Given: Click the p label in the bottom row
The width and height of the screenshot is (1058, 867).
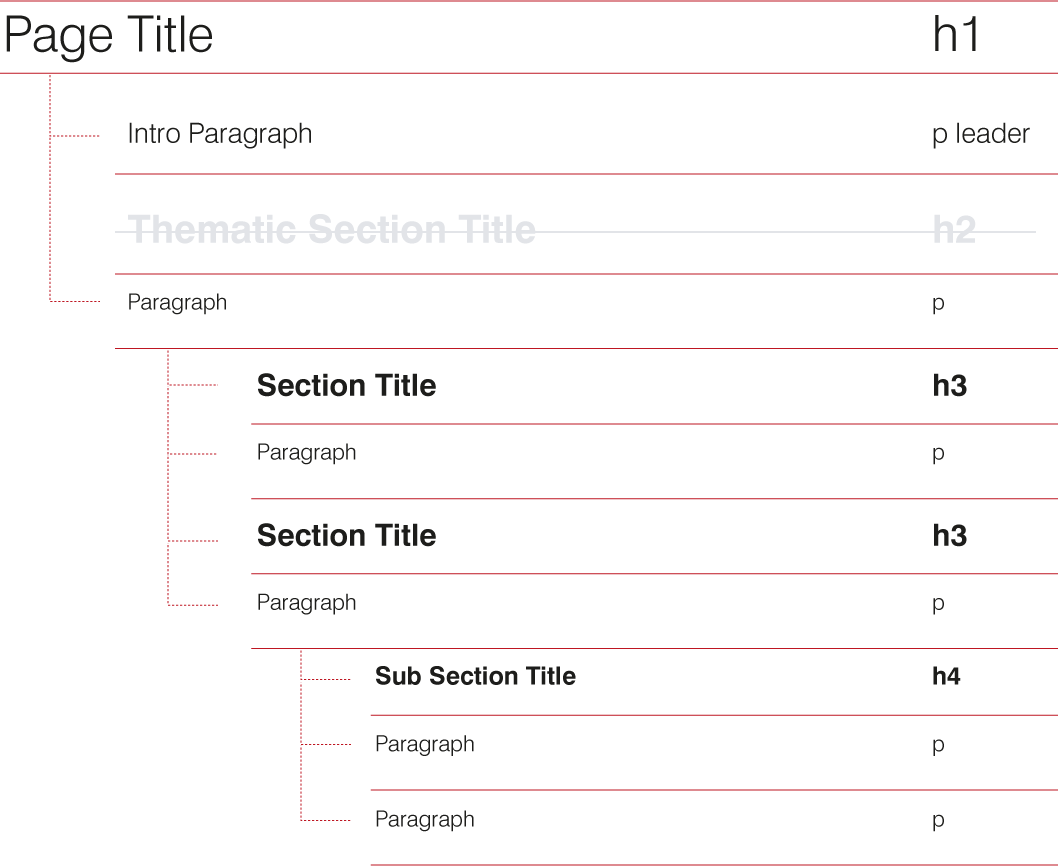Looking at the screenshot, I should click(938, 821).
